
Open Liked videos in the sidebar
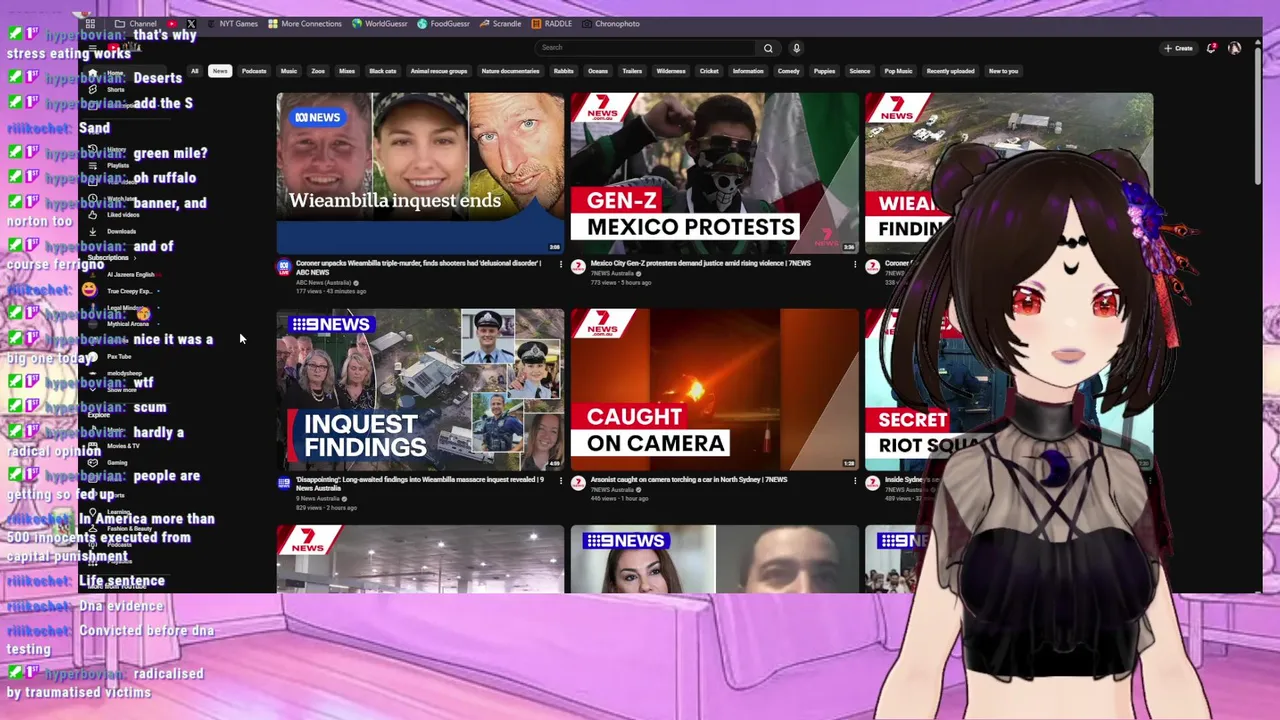click(115, 215)
